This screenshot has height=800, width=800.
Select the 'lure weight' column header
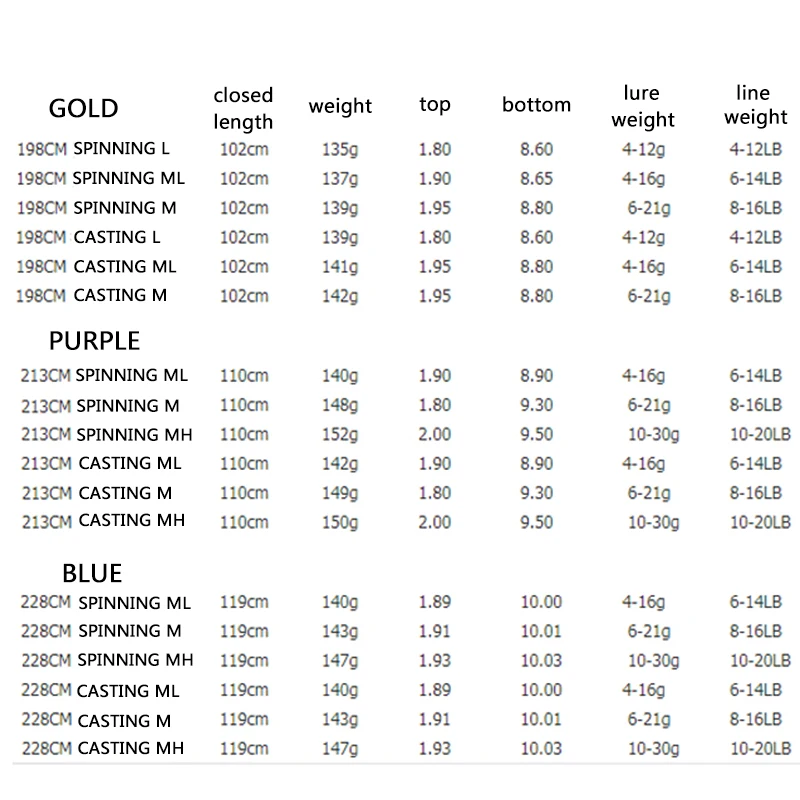pos(643,106)
